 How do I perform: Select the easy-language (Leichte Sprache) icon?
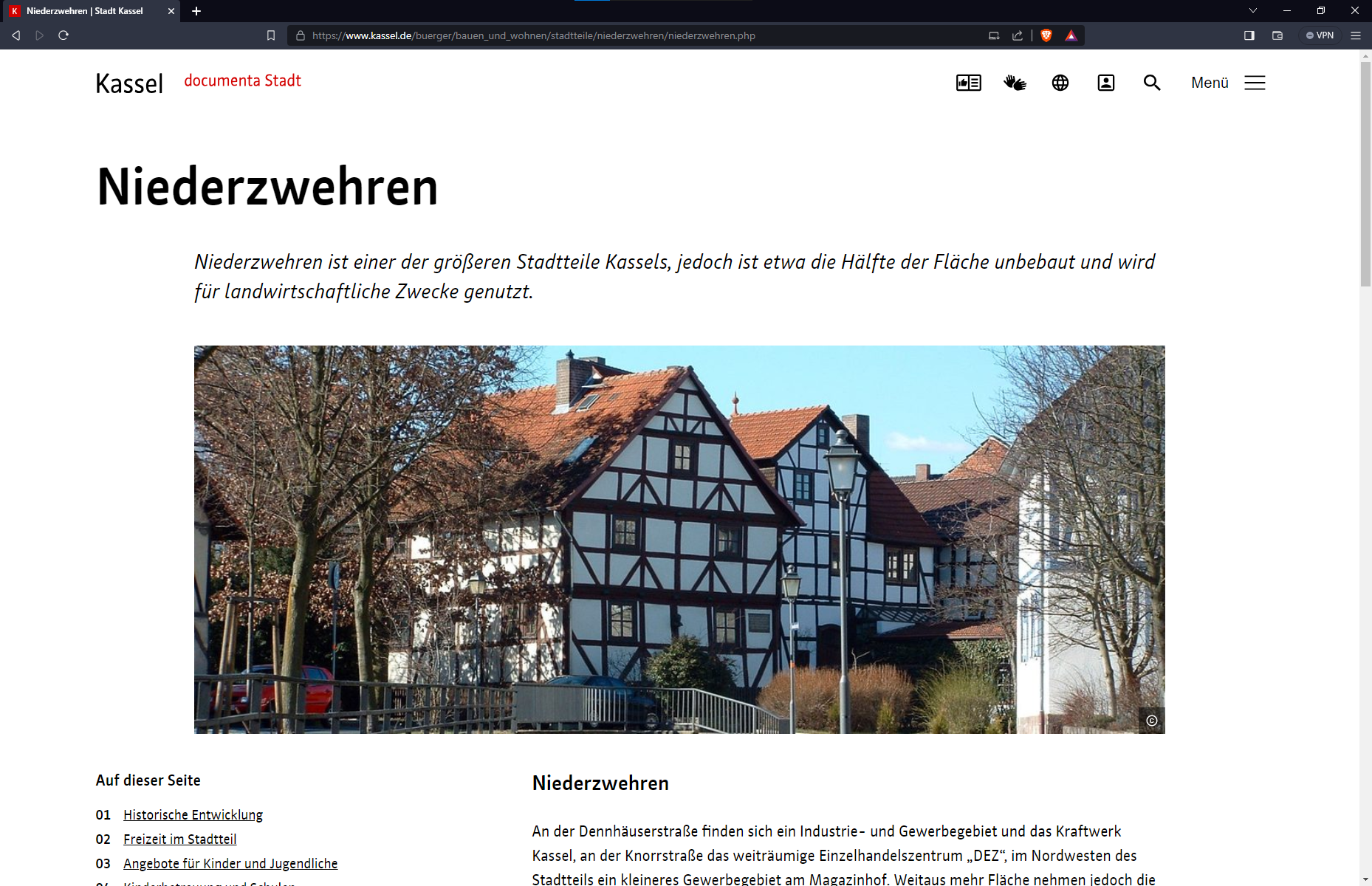968,83
